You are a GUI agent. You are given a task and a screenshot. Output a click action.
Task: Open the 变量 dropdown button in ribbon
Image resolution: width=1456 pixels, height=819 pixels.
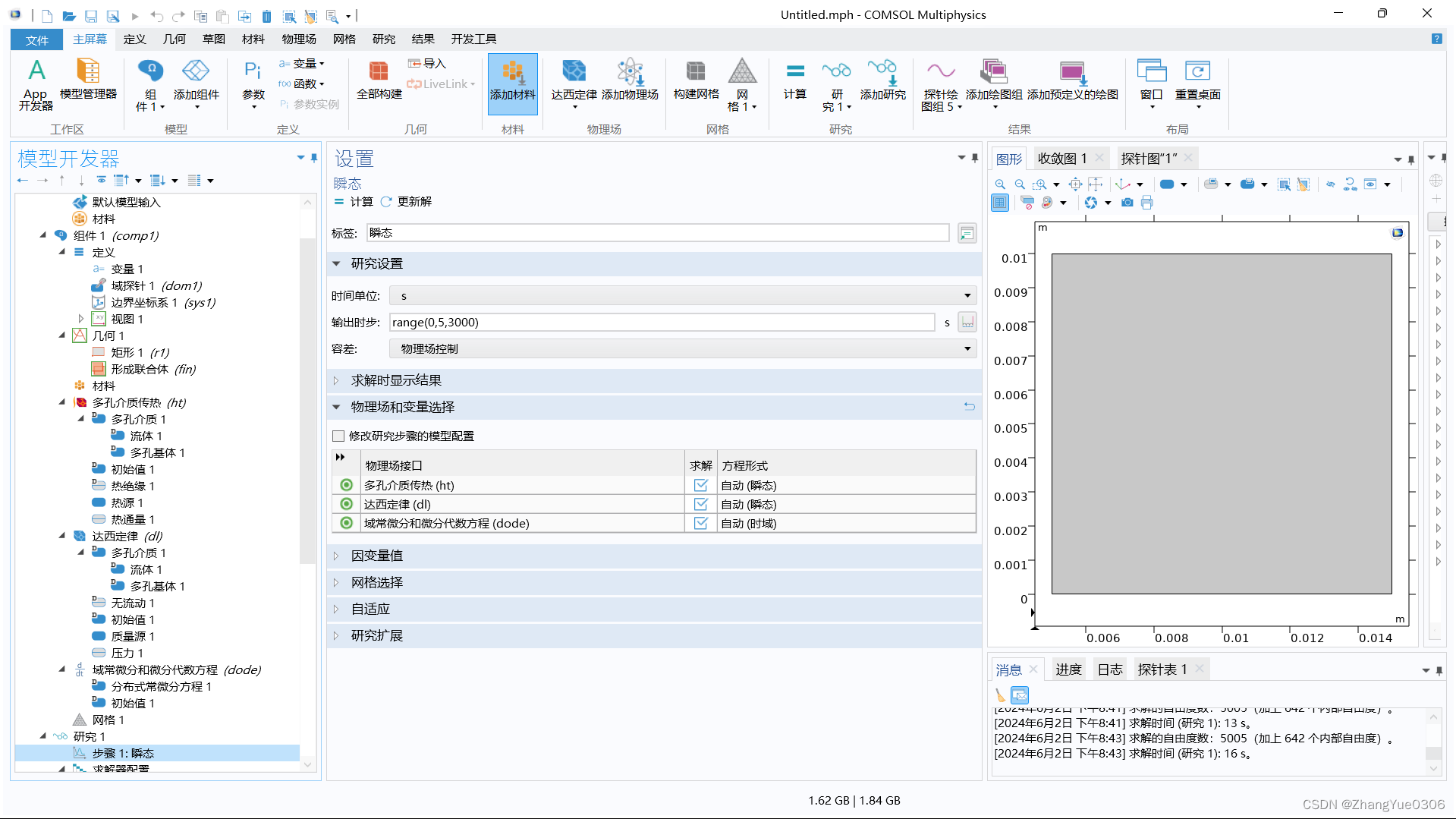pos(302,64)
